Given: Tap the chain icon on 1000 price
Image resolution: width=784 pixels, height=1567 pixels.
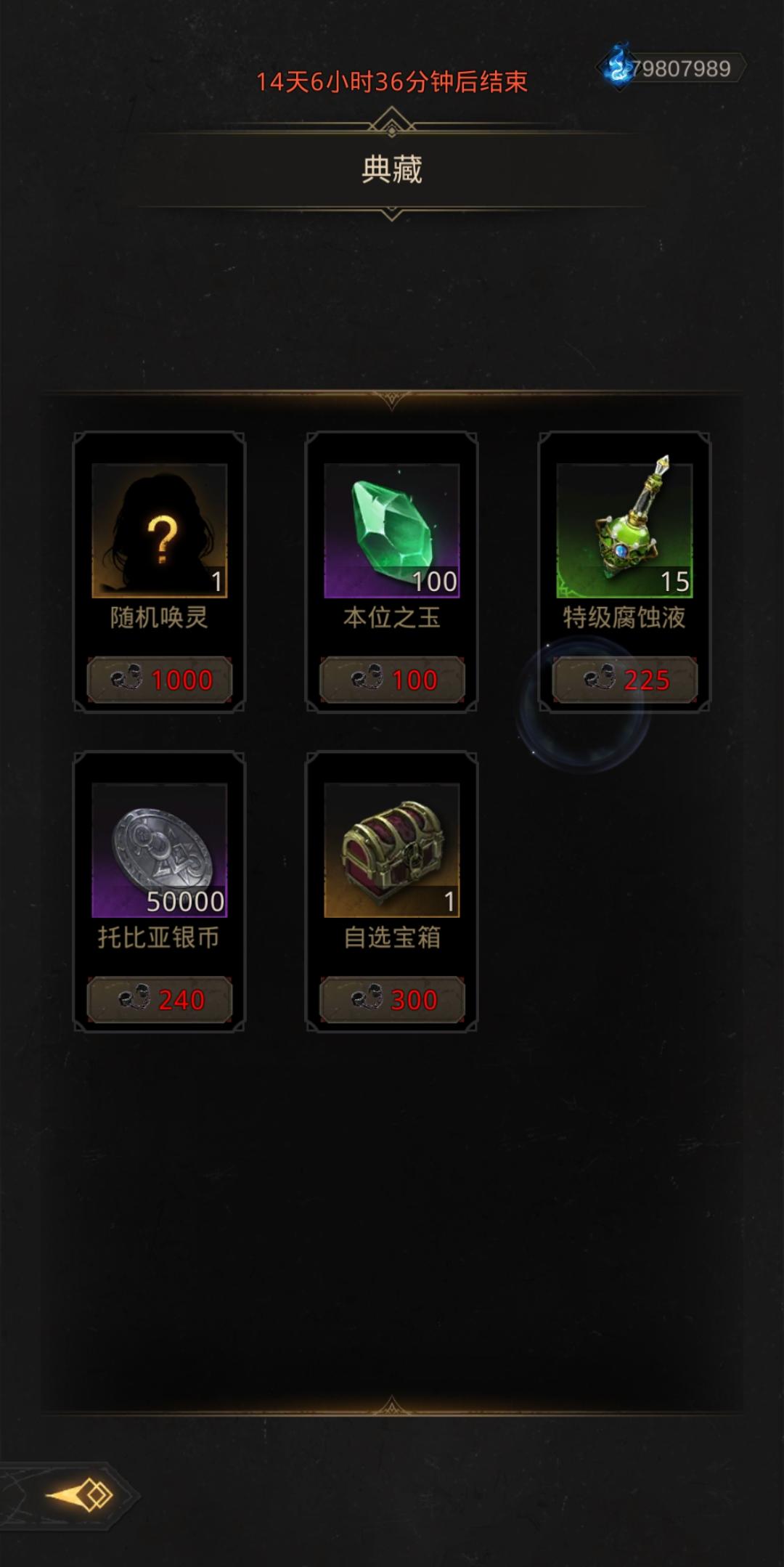Looking at the screenshot, I should [x=127, y=680].
